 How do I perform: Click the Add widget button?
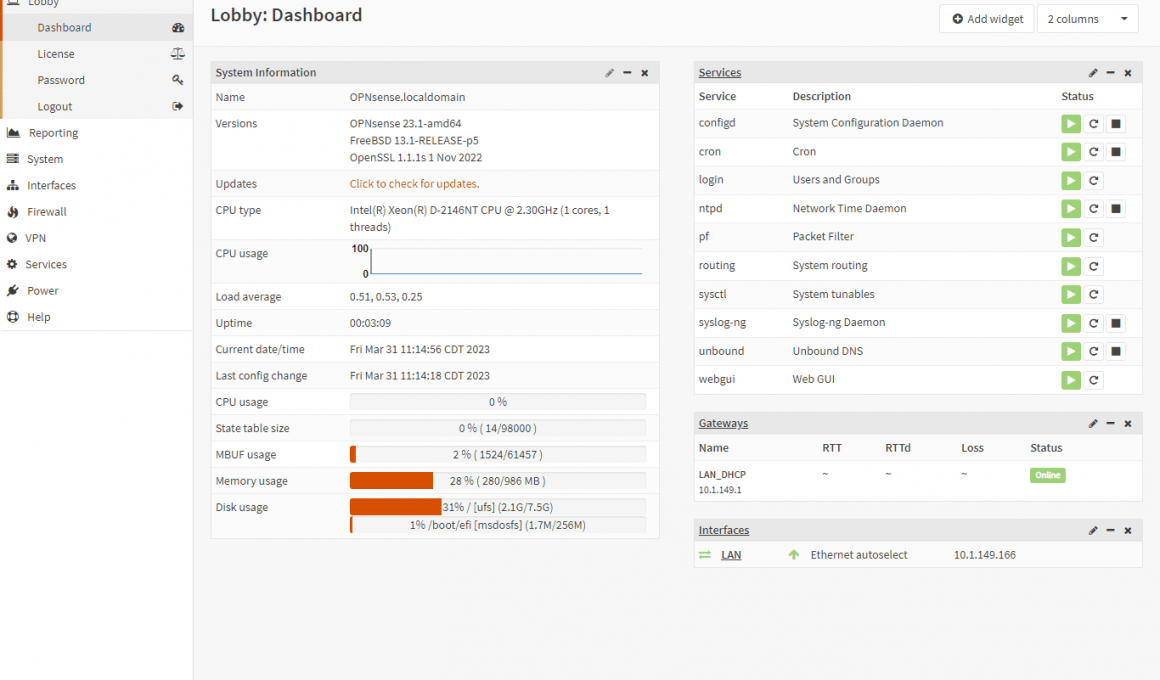[x=986, y=19]
